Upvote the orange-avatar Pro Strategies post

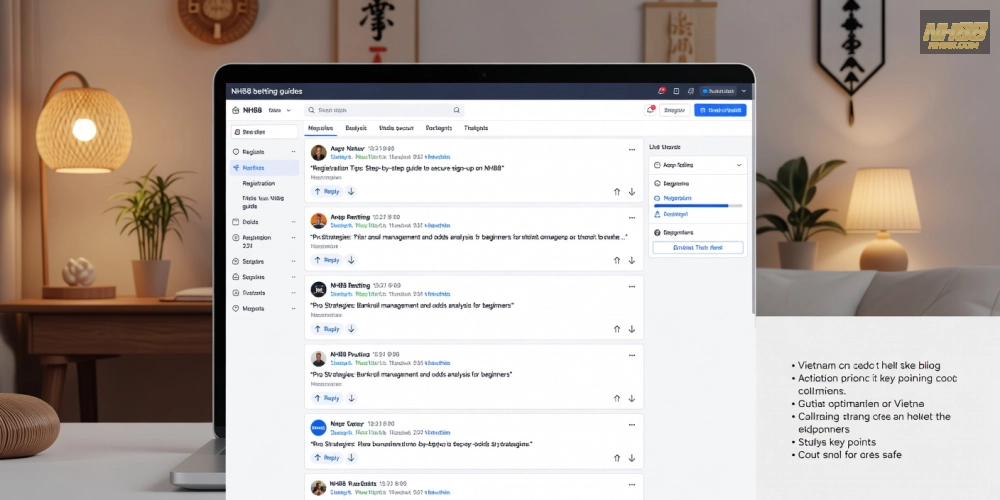[617, 260]
